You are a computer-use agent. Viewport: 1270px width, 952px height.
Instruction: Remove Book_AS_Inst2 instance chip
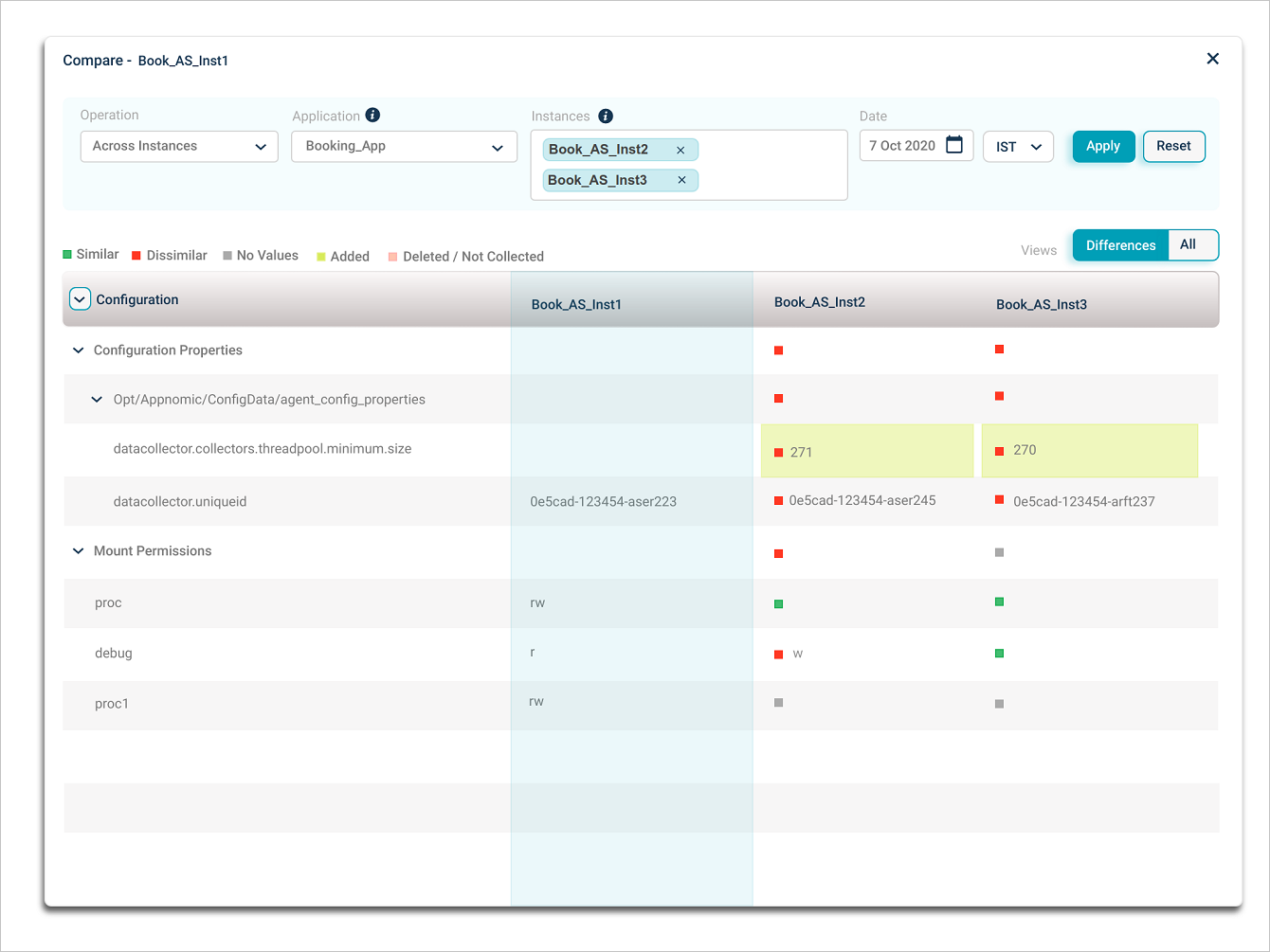click(x=680, y=150)
